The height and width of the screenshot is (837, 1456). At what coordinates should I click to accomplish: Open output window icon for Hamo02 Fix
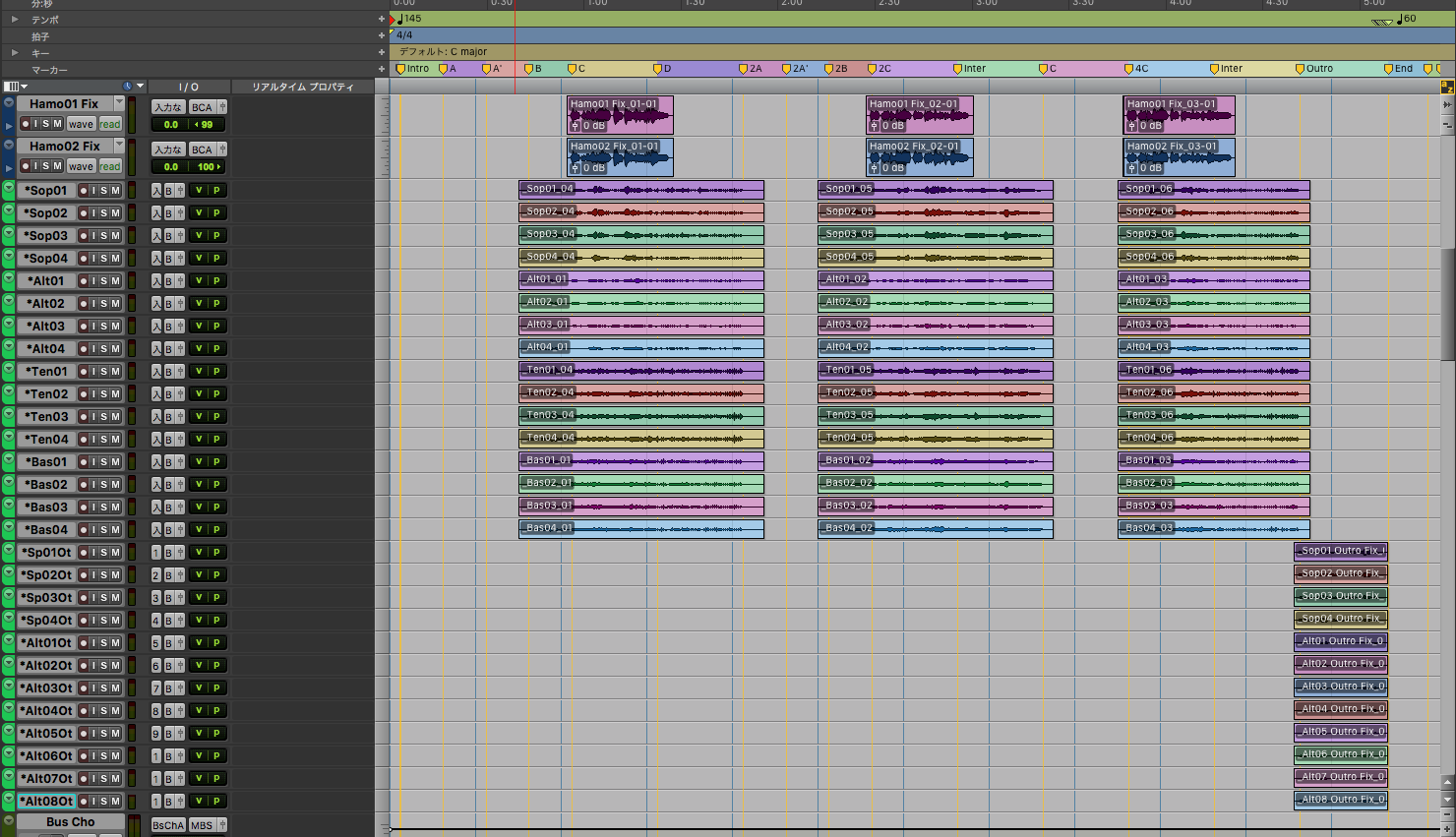[222, 149]
